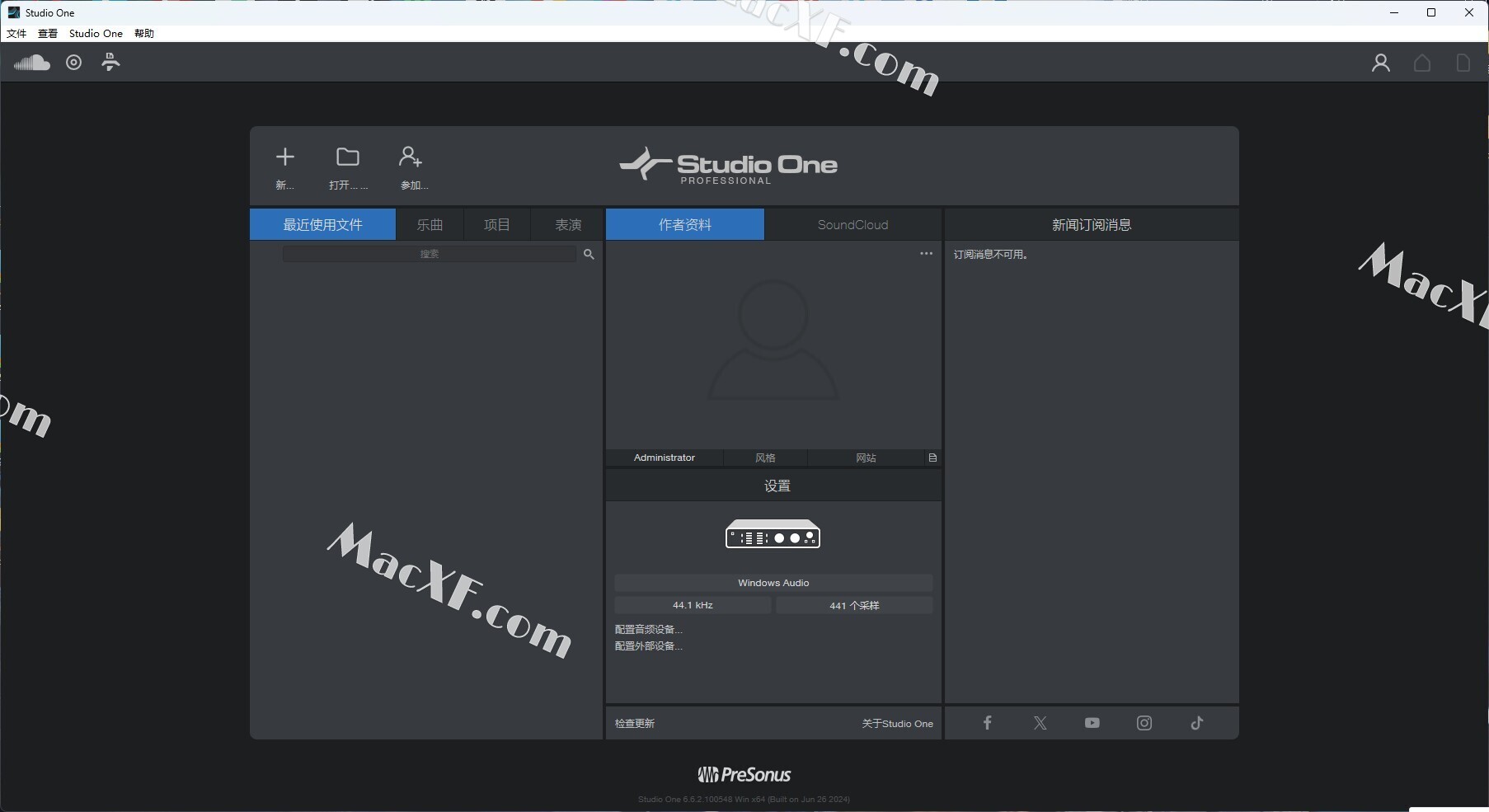Open 配置音频设备... link

(649, 629)
